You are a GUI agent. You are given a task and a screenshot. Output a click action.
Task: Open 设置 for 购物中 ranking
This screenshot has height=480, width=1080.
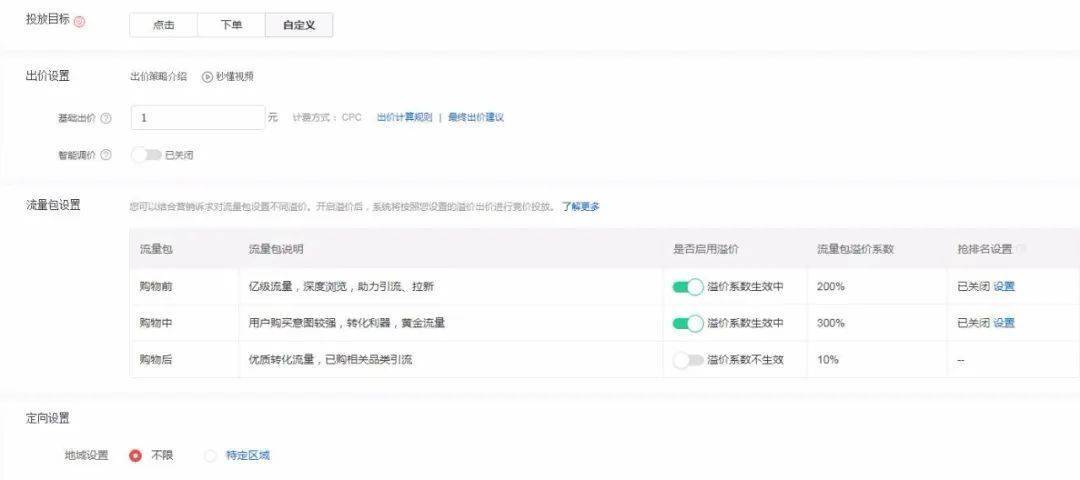tap(1004, 323)
